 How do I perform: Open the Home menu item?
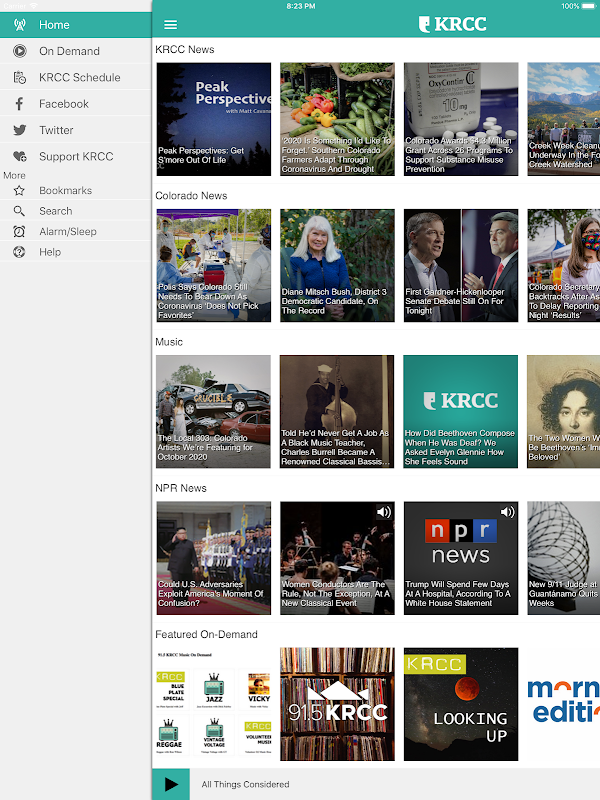point(76,24)
